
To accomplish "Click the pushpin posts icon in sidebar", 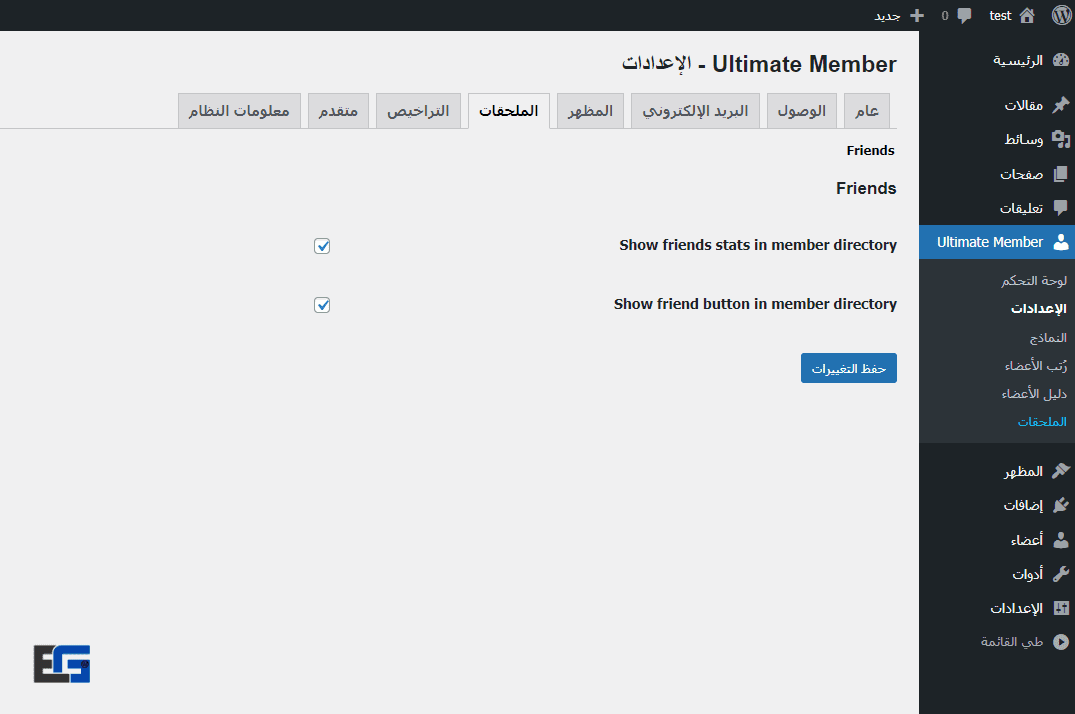I will [x=1060, y=105].
